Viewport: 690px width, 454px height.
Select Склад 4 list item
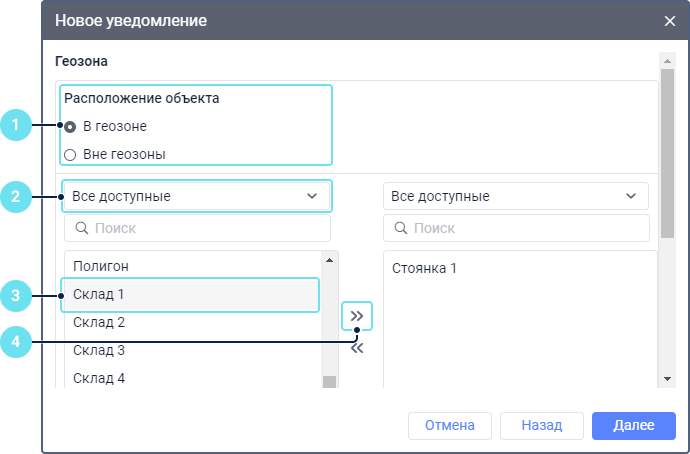[x=100, y=378]
